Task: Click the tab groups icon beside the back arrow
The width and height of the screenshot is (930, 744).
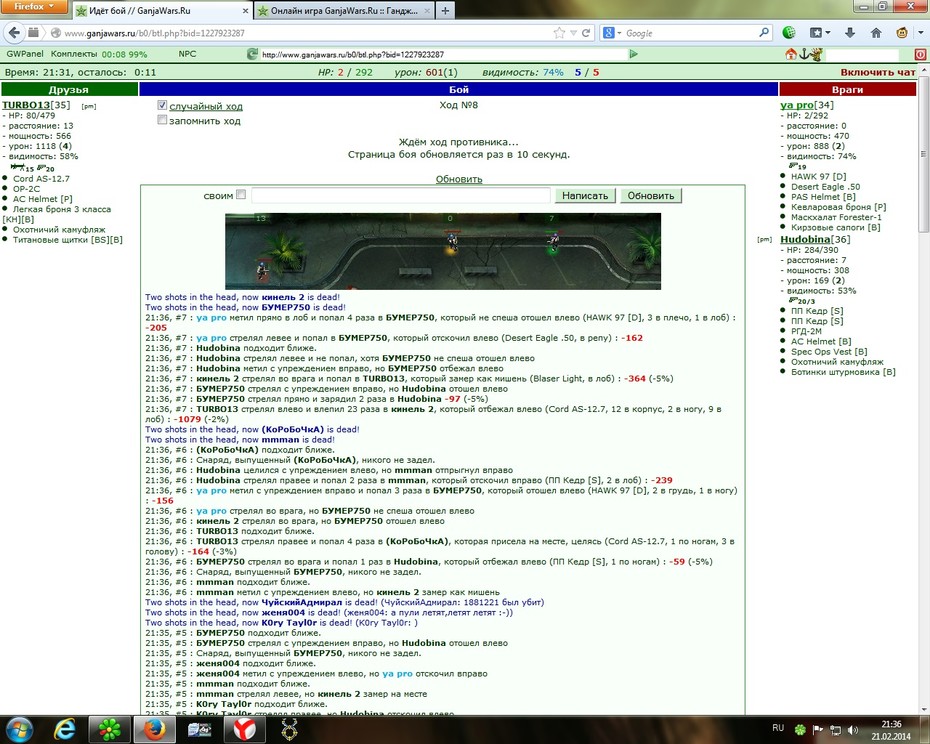Action: click(34, 33)
